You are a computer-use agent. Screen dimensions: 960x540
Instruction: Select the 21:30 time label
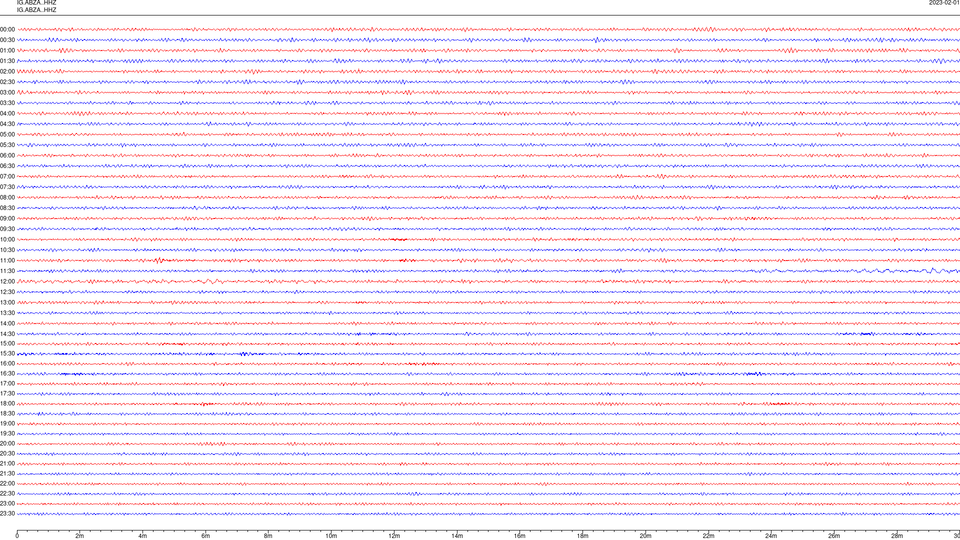click(x=7, y=474)
